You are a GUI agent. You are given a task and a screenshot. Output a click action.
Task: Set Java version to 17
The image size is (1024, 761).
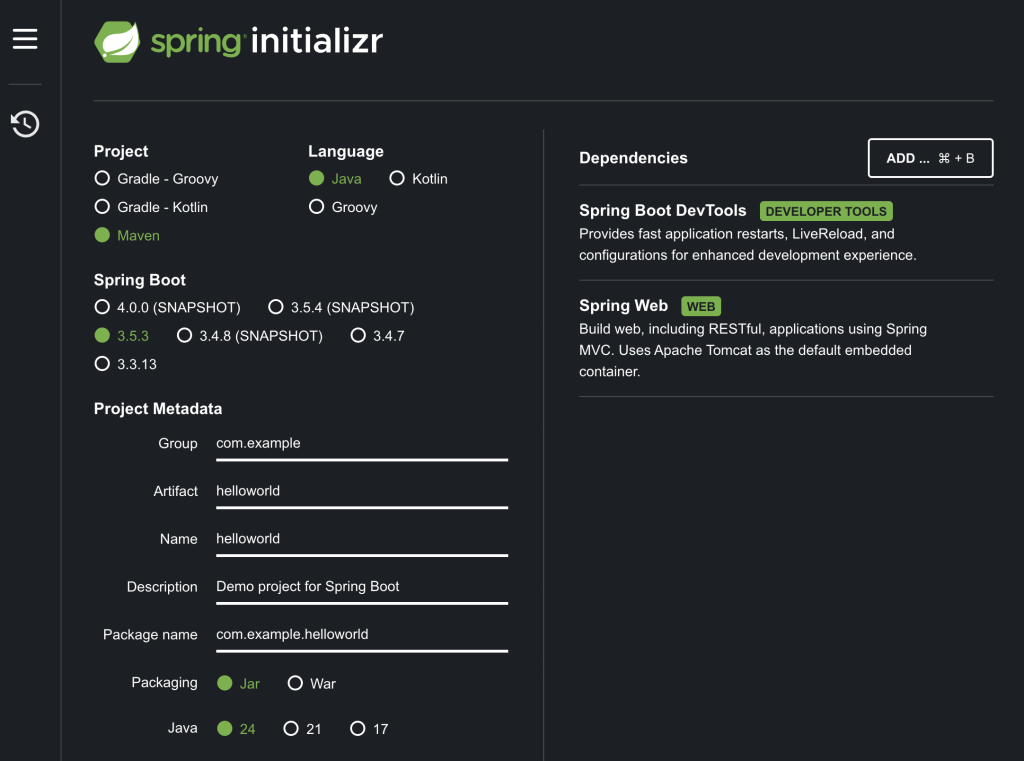(369, 728)
